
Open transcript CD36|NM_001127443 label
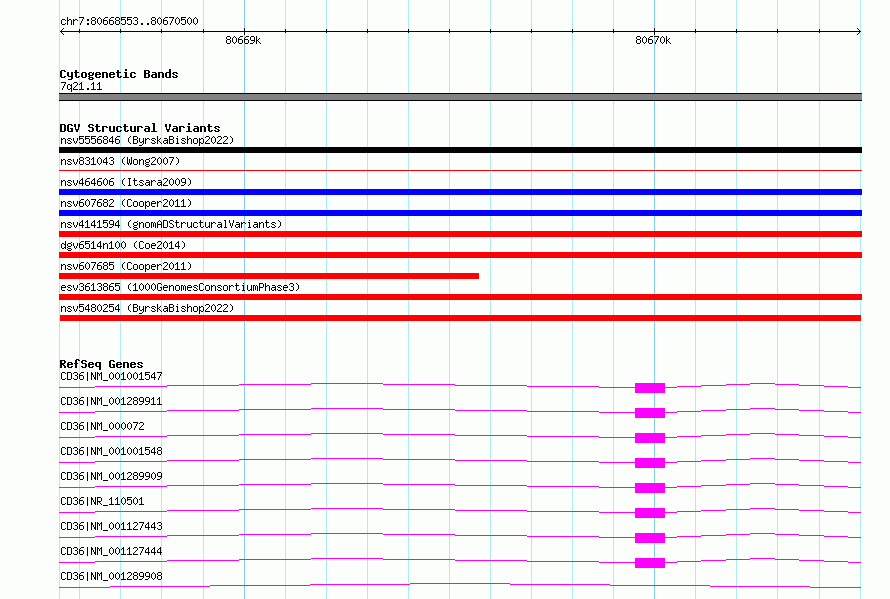click(x=111, y=526)
